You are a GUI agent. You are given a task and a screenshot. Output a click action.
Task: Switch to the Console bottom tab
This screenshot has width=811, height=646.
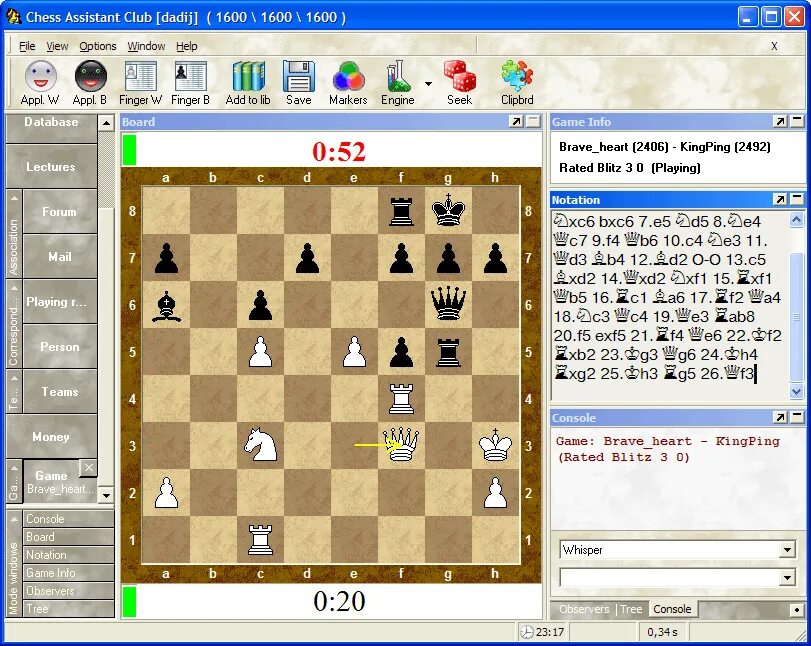(672, 609)
